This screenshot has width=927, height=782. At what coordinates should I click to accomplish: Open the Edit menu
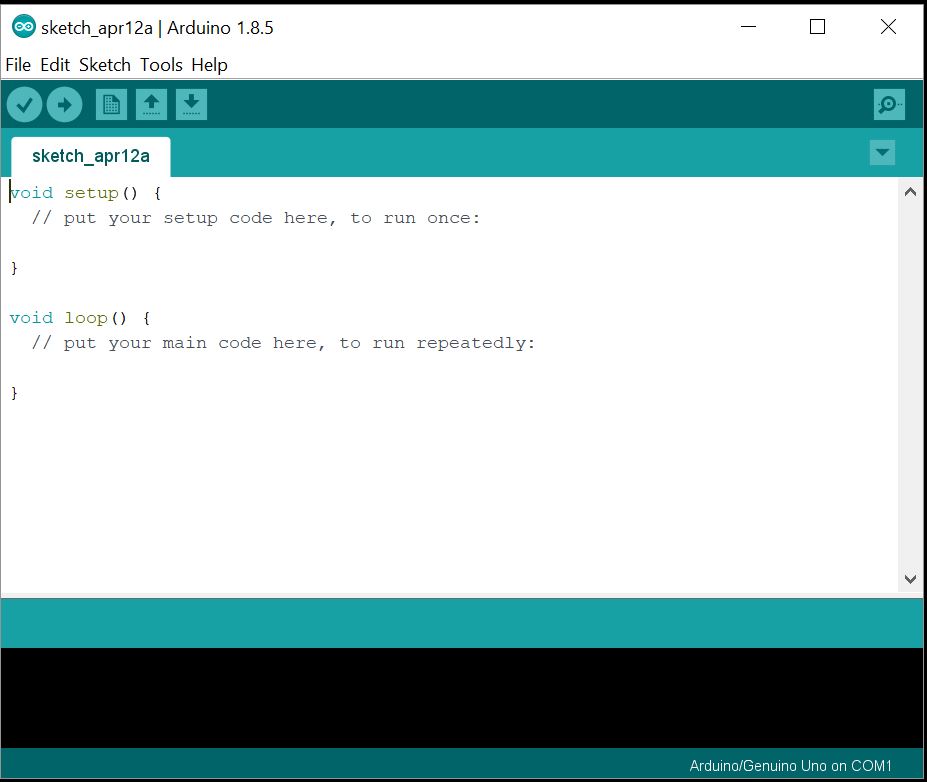(x=55, y=64)
